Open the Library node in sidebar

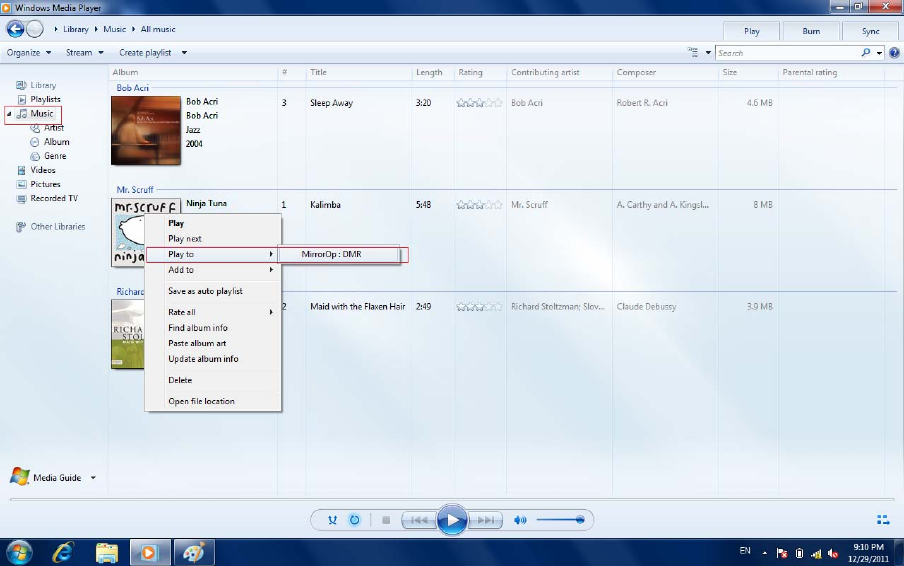(x=36, y=85)
